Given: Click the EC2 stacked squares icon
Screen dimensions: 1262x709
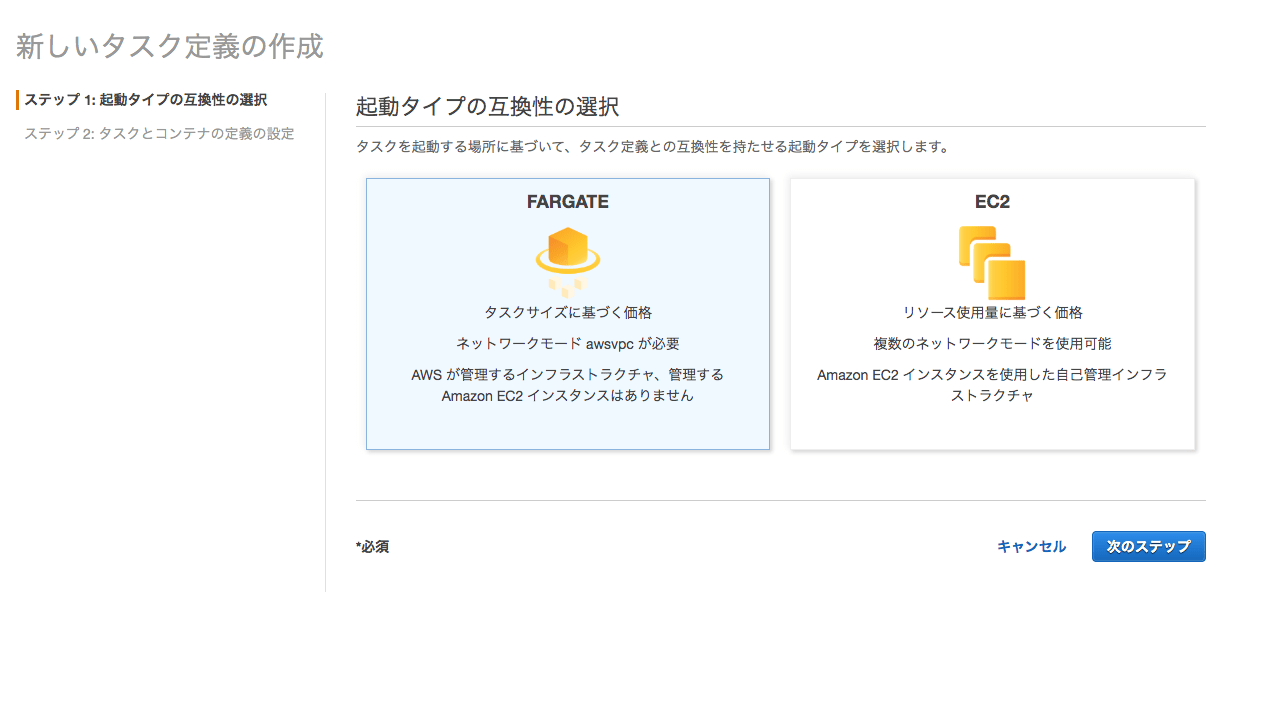Looking at the screenshot, I should coord(991,262).
